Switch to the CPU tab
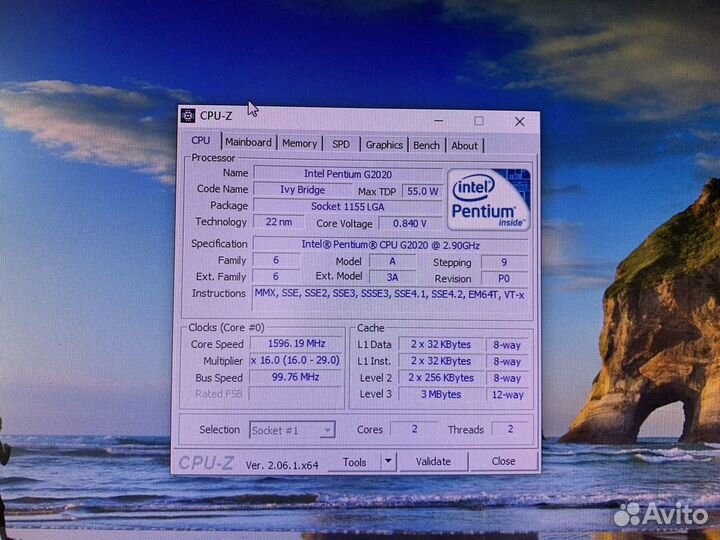Viewport: 720px width, 540px height. click(201, 141)
